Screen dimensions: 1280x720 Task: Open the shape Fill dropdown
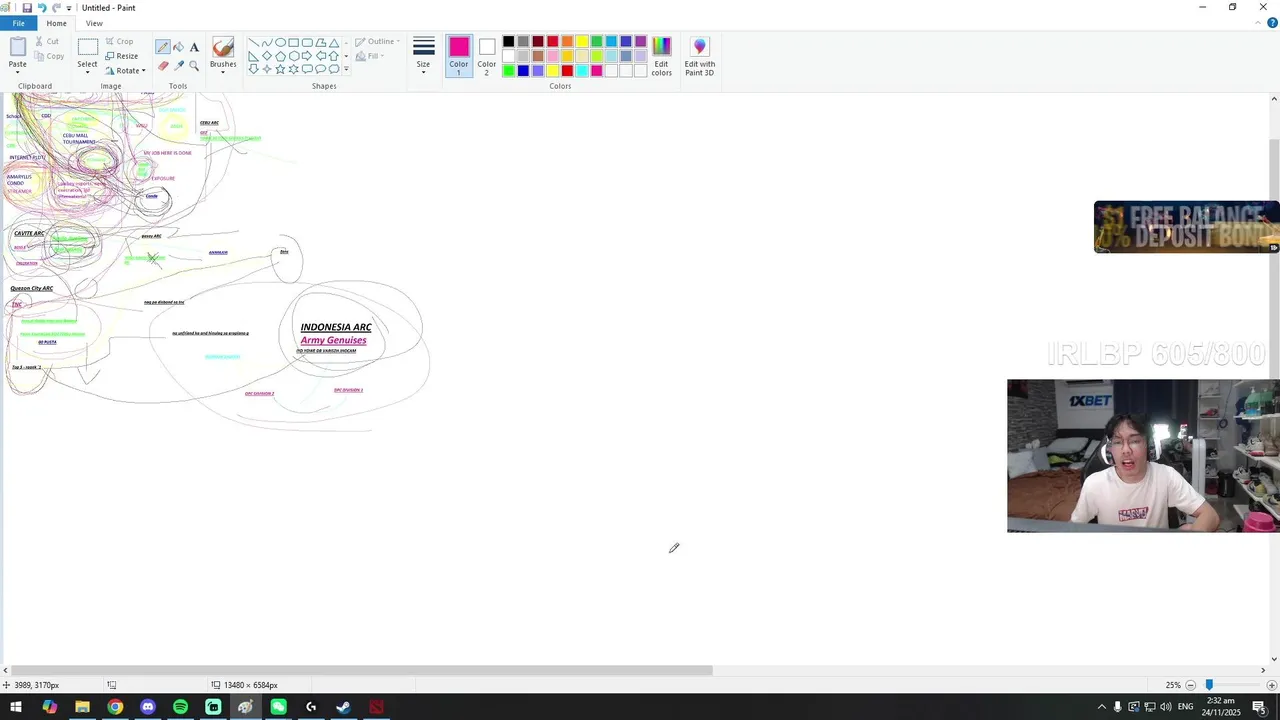tap(368, 56)
